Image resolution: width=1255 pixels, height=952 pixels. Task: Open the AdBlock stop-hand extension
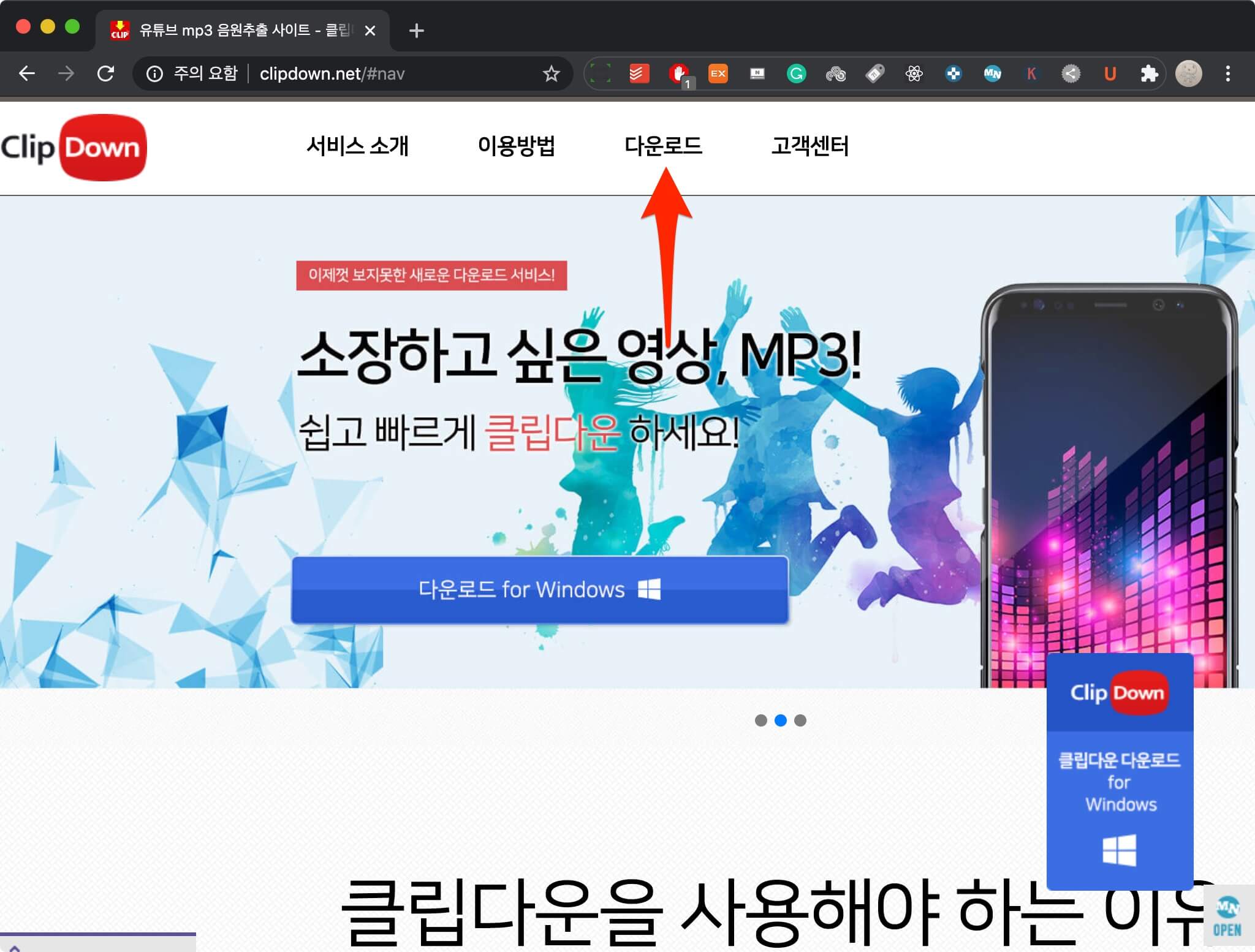coord(678,74)
